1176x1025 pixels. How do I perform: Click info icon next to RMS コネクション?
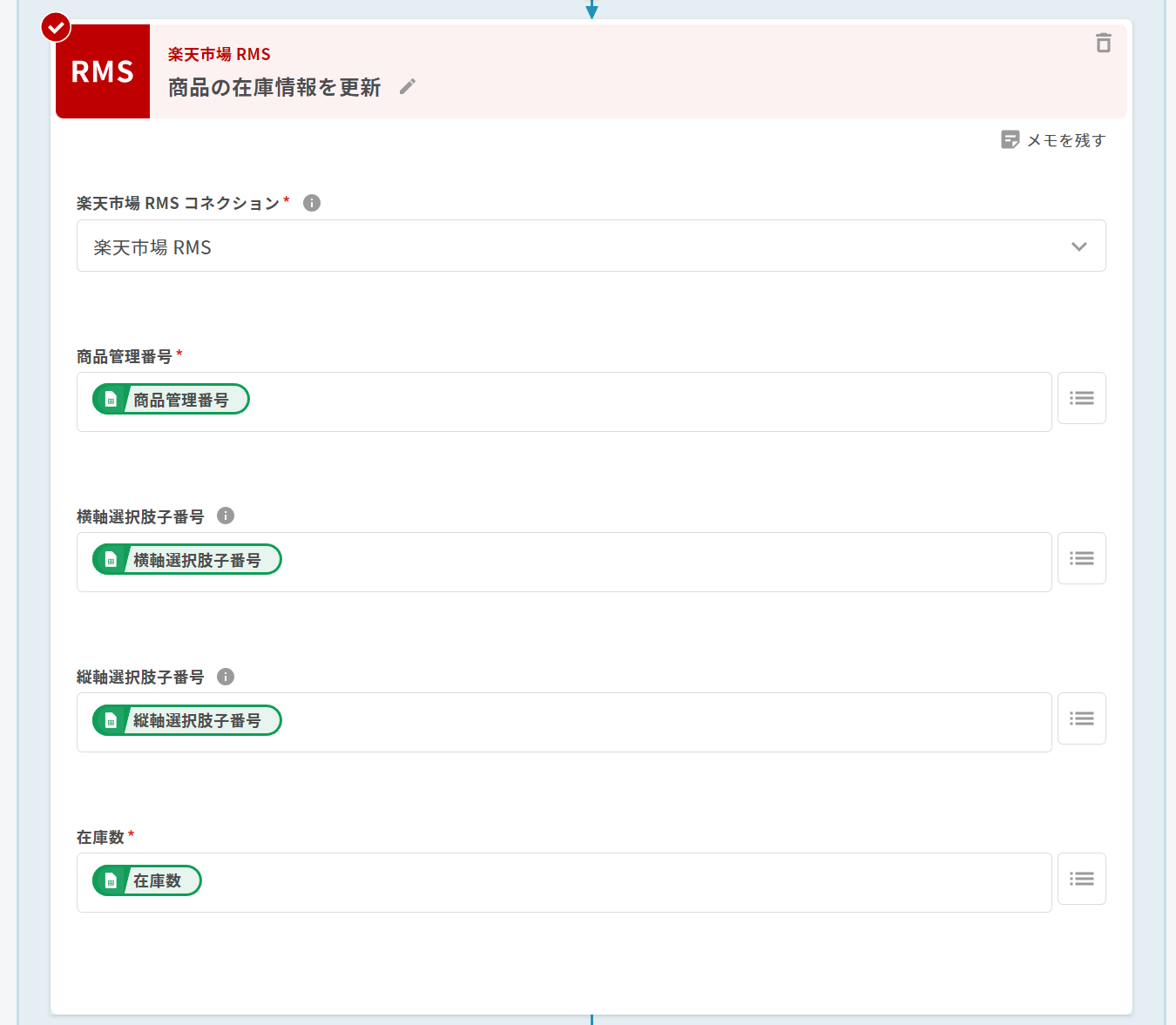click(x=312, y=203)
